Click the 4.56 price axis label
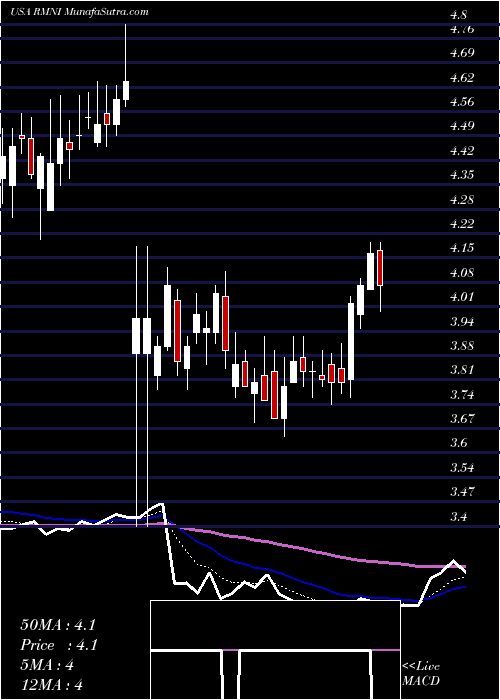The width and height of the screenshot is (500, 700). click(x=462, y=102)
